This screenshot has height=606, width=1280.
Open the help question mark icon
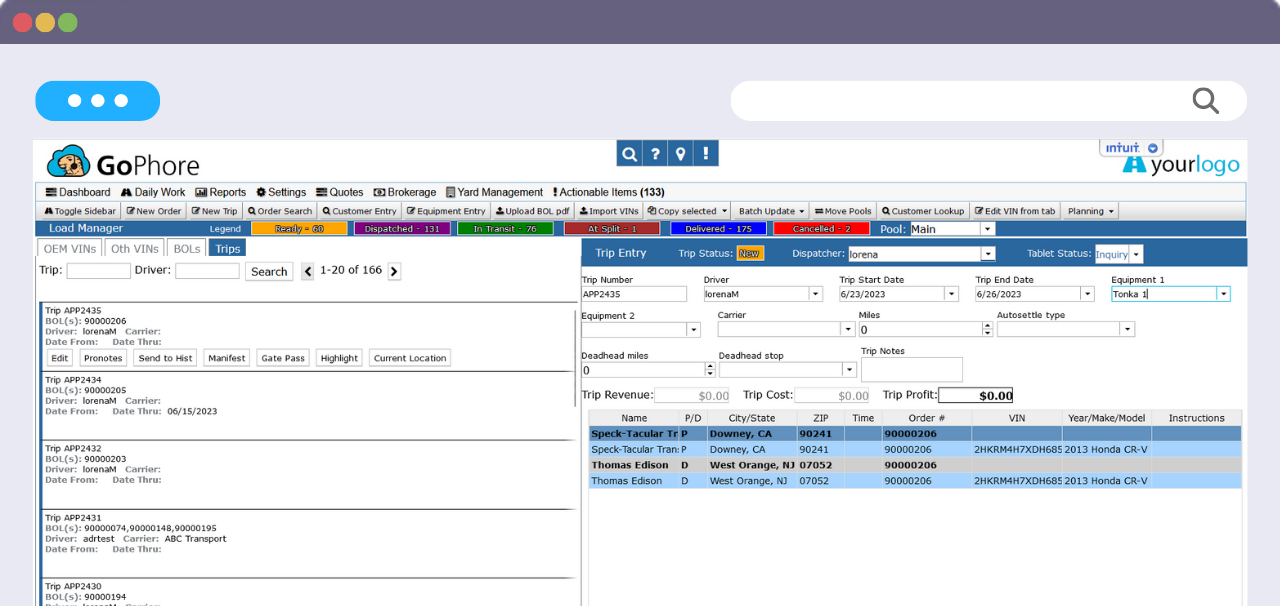pos(655,153)
